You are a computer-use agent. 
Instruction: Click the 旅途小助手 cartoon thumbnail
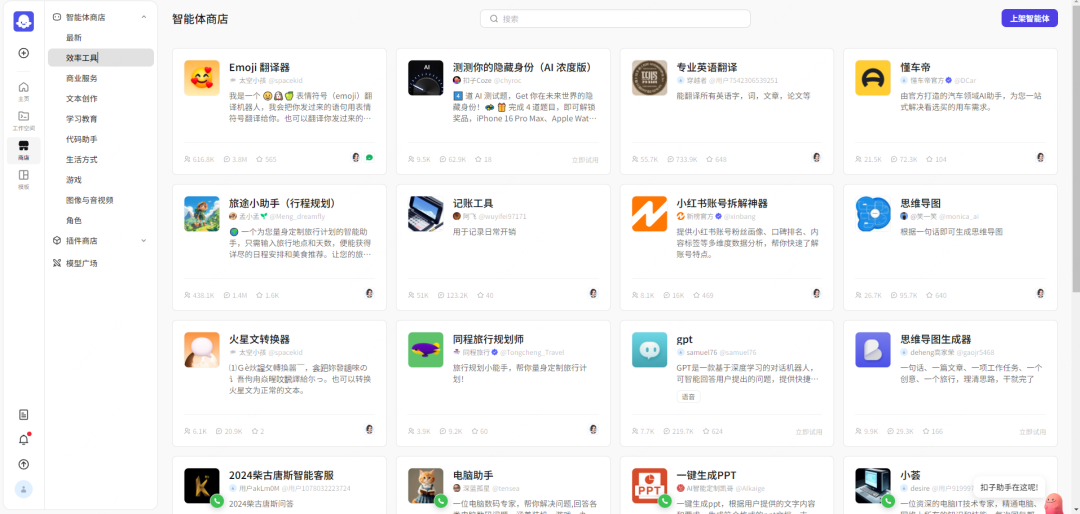coord(202,214)
